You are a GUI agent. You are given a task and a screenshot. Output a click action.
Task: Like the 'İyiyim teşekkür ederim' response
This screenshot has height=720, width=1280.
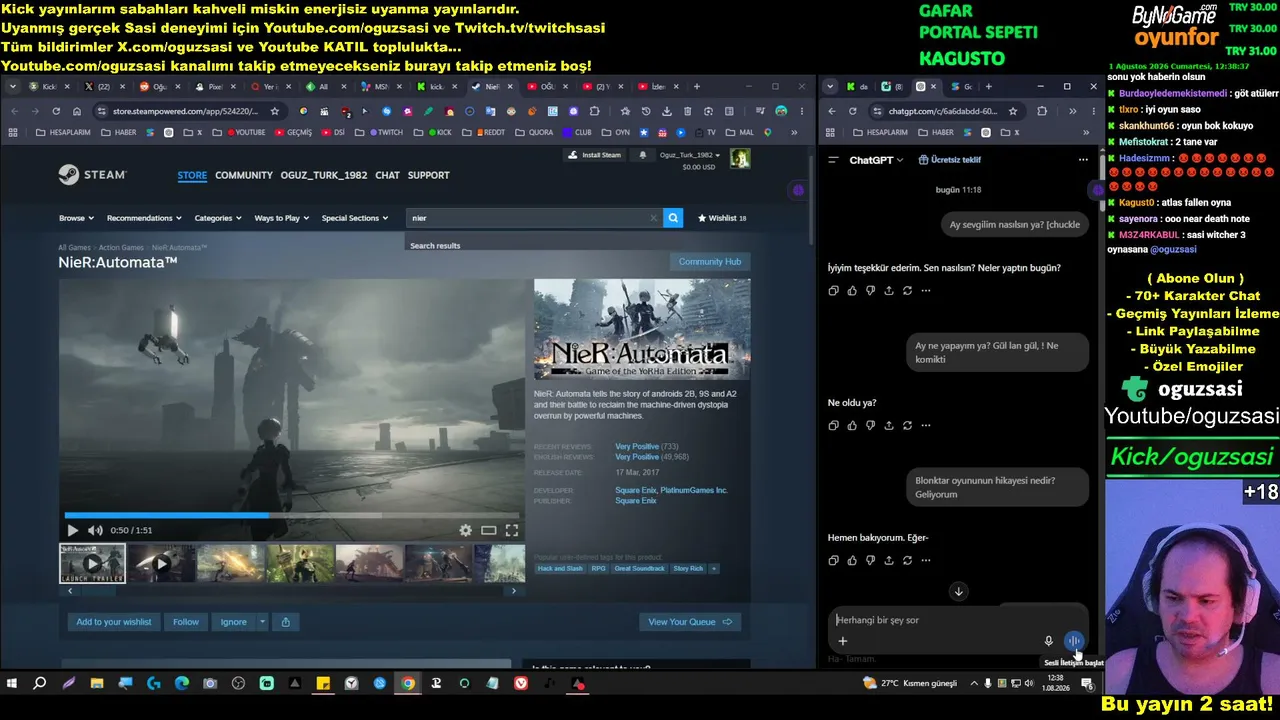coord(852,291)
